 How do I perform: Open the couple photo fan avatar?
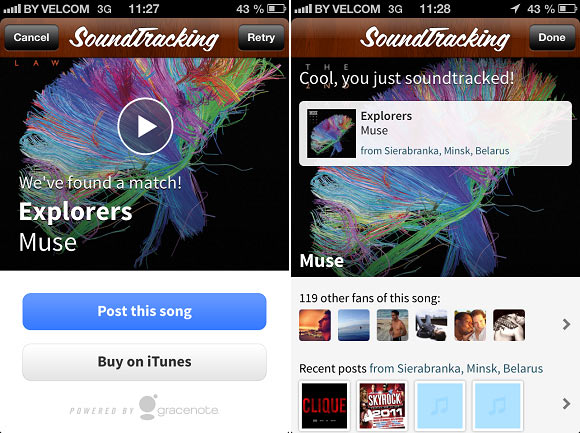click(x=470, y=325)
